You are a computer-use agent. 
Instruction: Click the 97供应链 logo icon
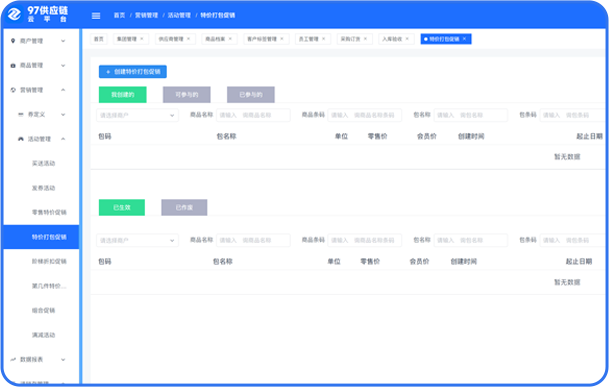point(14,14)
